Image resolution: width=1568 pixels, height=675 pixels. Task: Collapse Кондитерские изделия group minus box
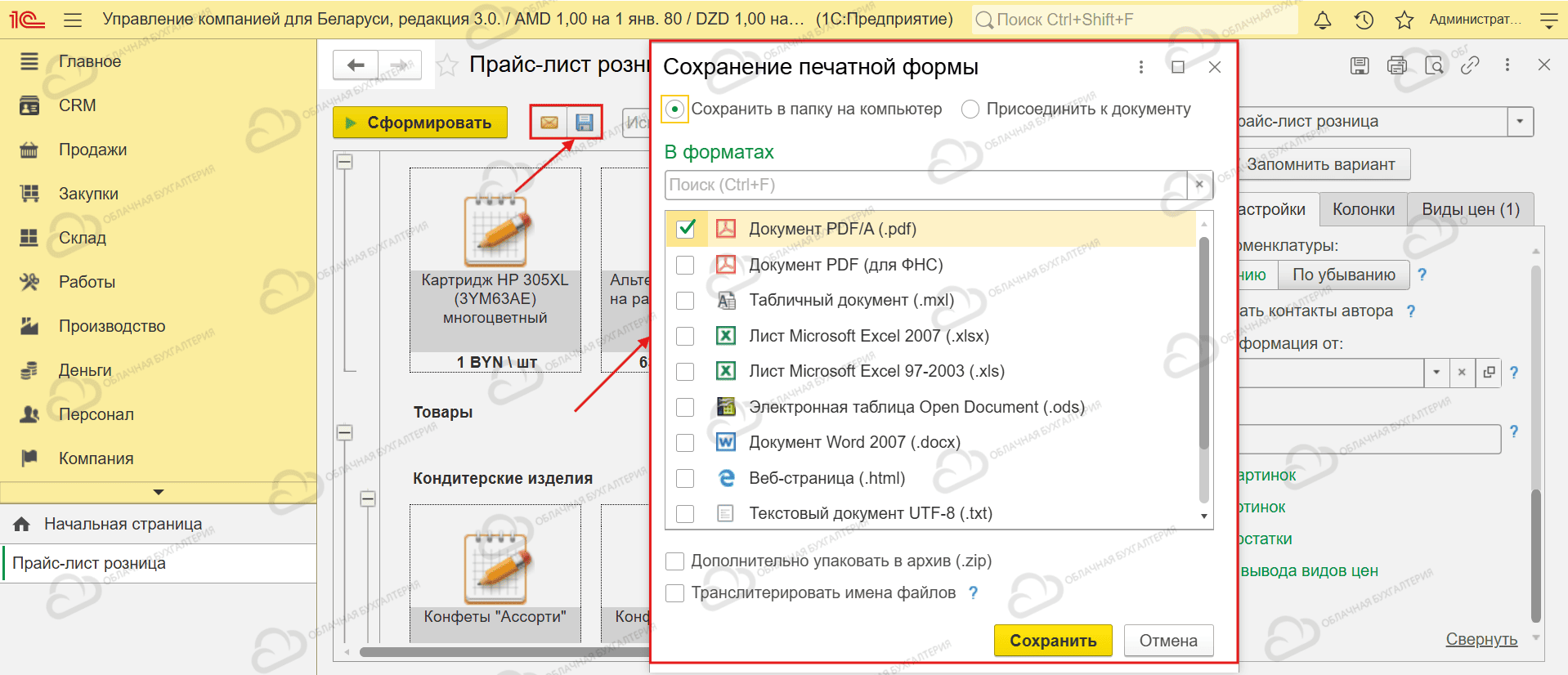(x=369, y=498)
